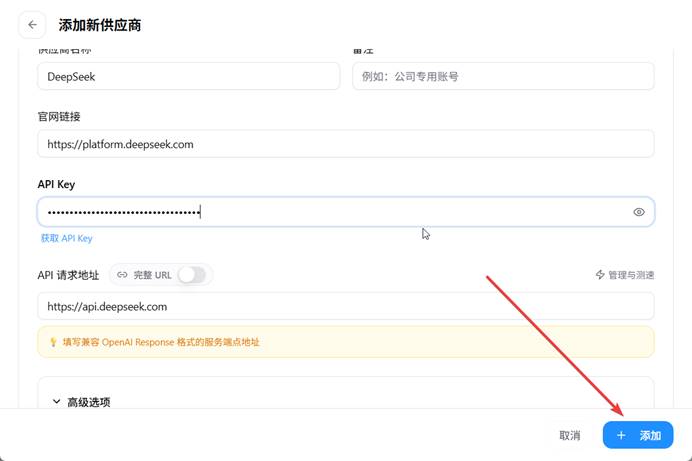Click the 填写兼容 OpenAI Response hint text
Image resolution: width=692 pixels, height=461 pixels.
(161, 342)
